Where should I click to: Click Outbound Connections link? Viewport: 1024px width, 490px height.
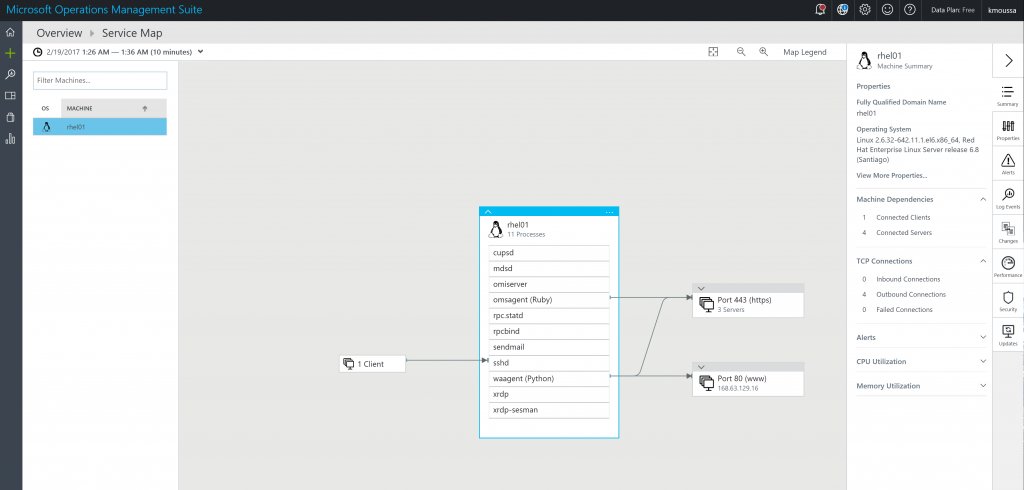coord(911,294)
